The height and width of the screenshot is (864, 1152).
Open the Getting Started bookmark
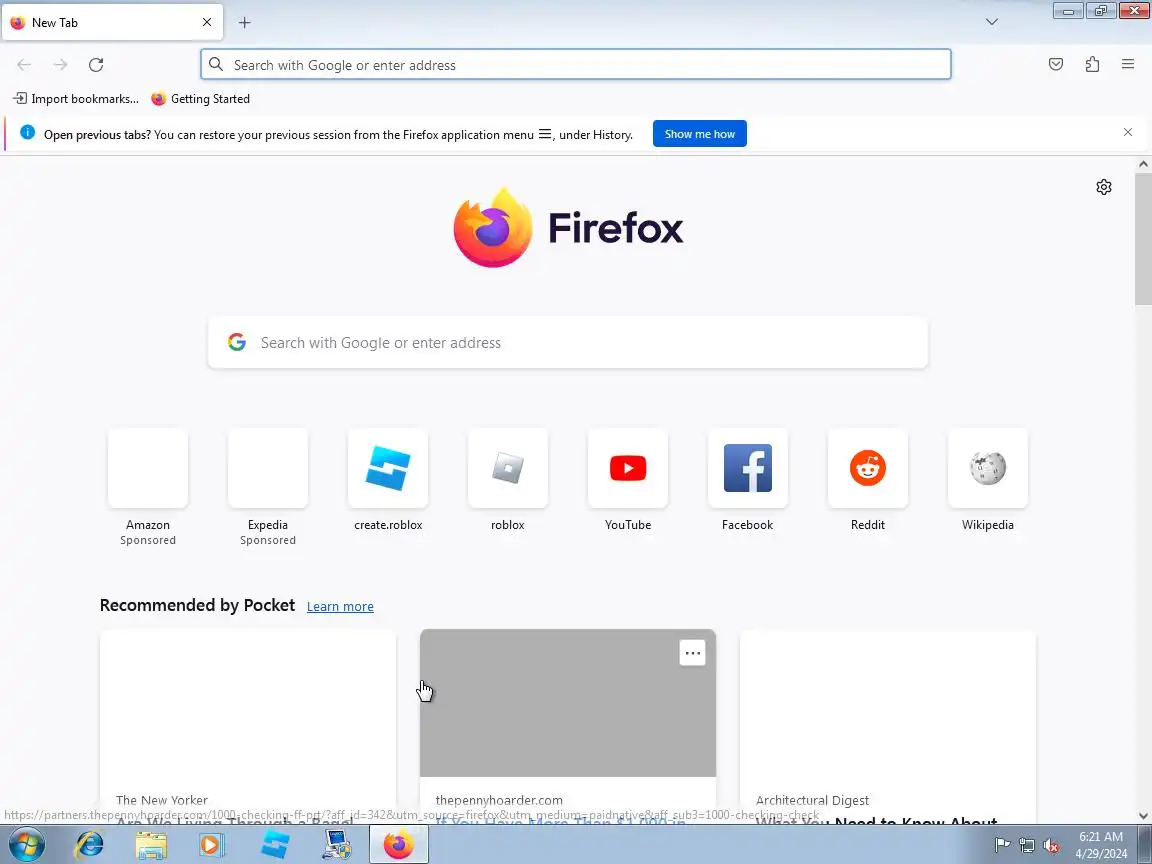(x=200, y=98)
